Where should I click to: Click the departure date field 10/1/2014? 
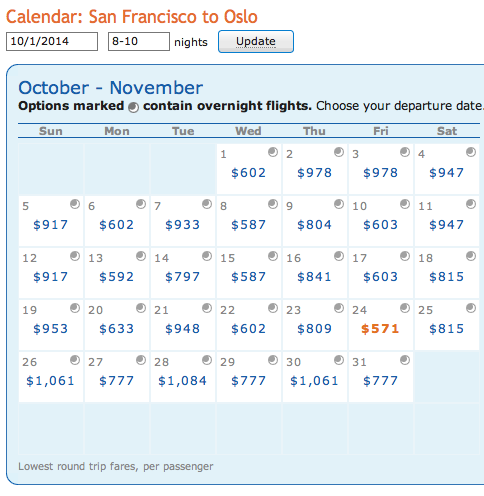(52, 41)
